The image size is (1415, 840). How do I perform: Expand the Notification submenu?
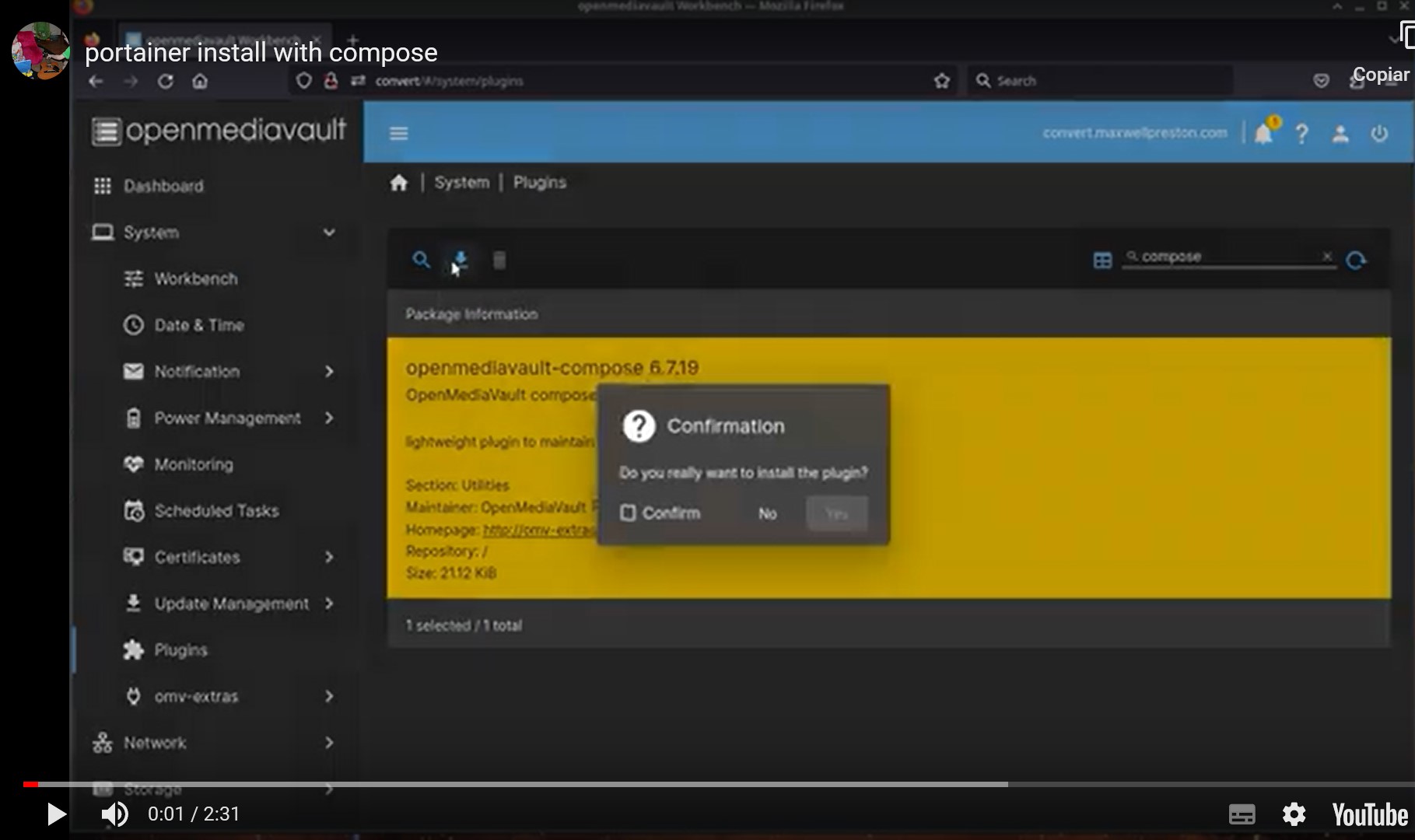(x=329, y=372)
